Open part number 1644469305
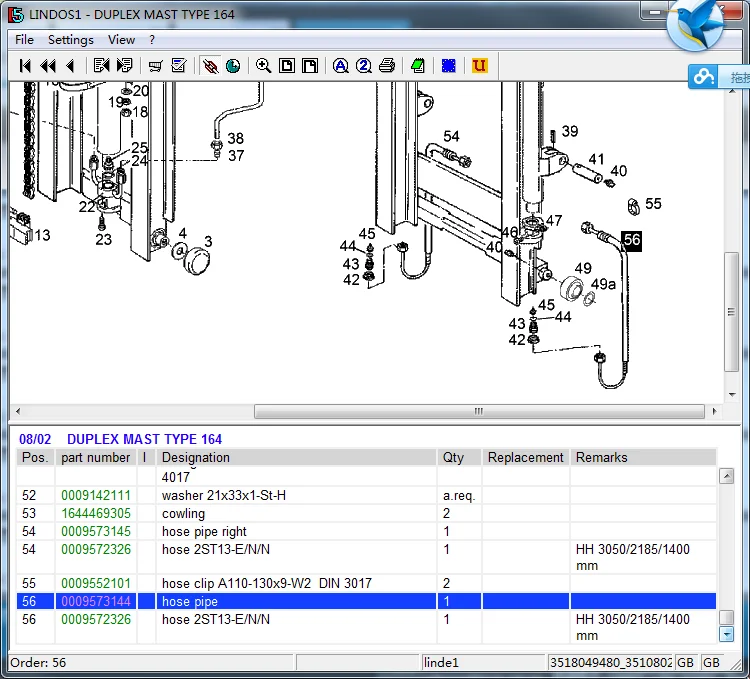This screenshot has height=679, width=750. click(96, 514)
